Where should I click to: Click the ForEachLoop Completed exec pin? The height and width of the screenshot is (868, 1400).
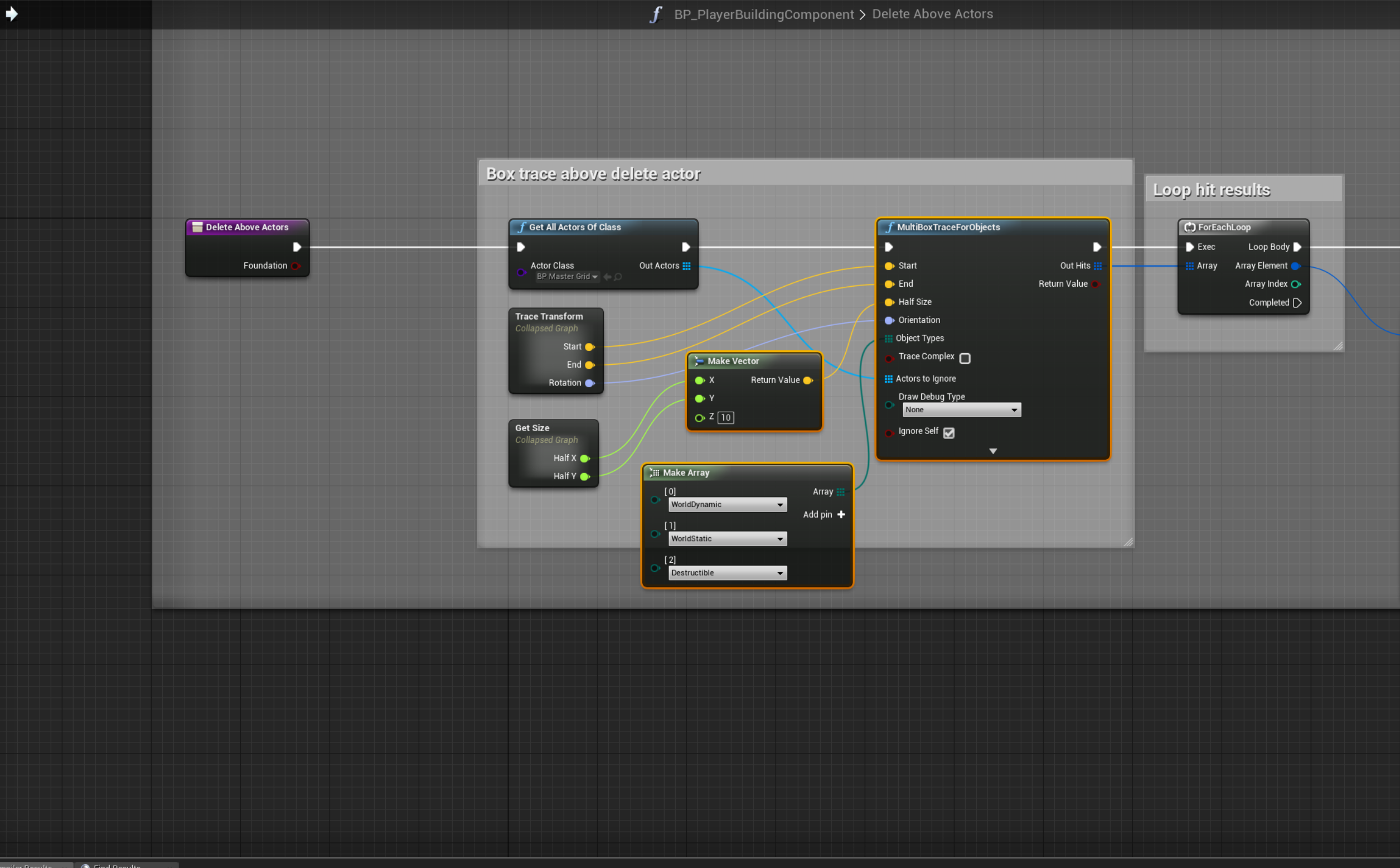click(1297, 302)
